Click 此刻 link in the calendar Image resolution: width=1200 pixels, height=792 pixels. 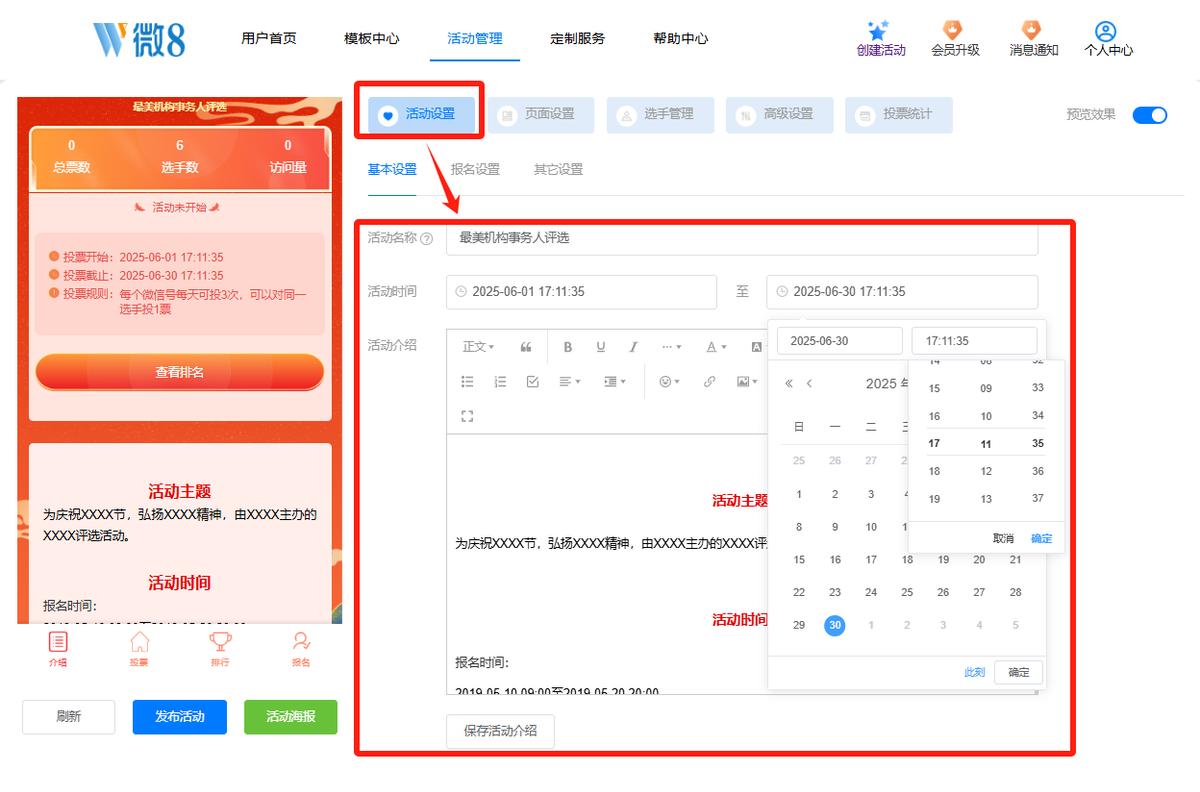974,672
